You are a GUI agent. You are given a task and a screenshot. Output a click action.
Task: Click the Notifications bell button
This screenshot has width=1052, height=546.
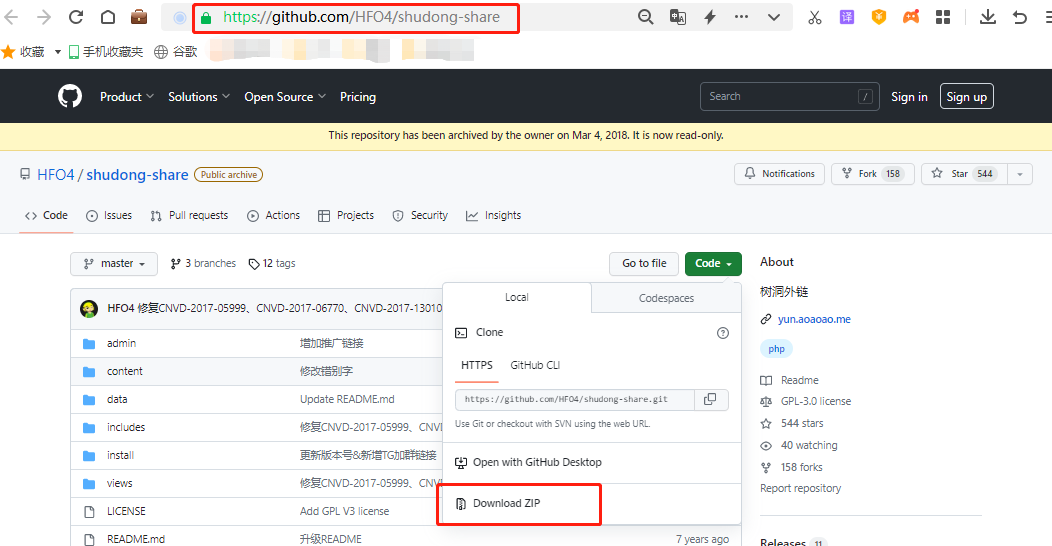(x=780, y=174)
